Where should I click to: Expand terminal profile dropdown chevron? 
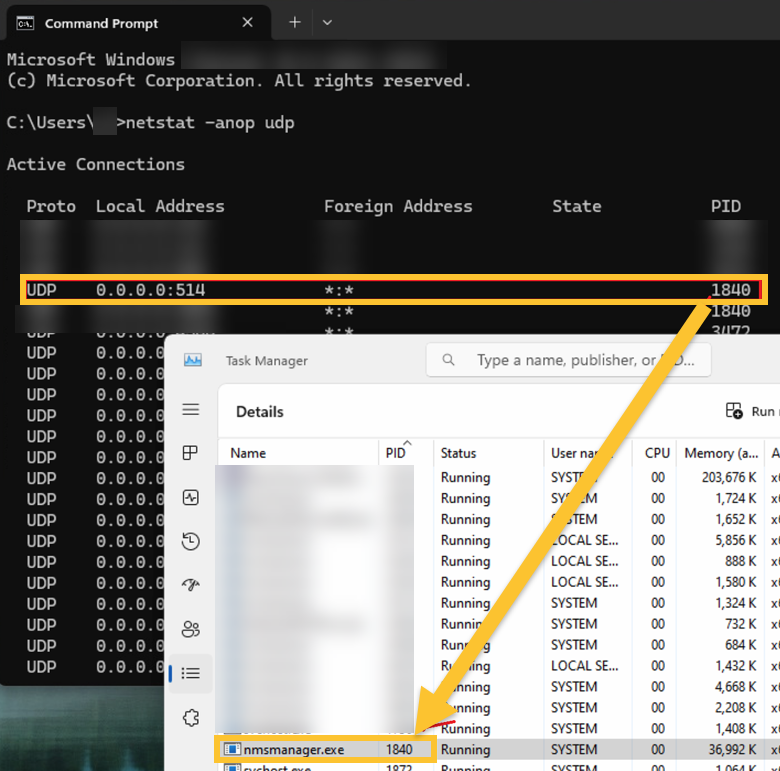pyautogui.click(x=327, y=22)
